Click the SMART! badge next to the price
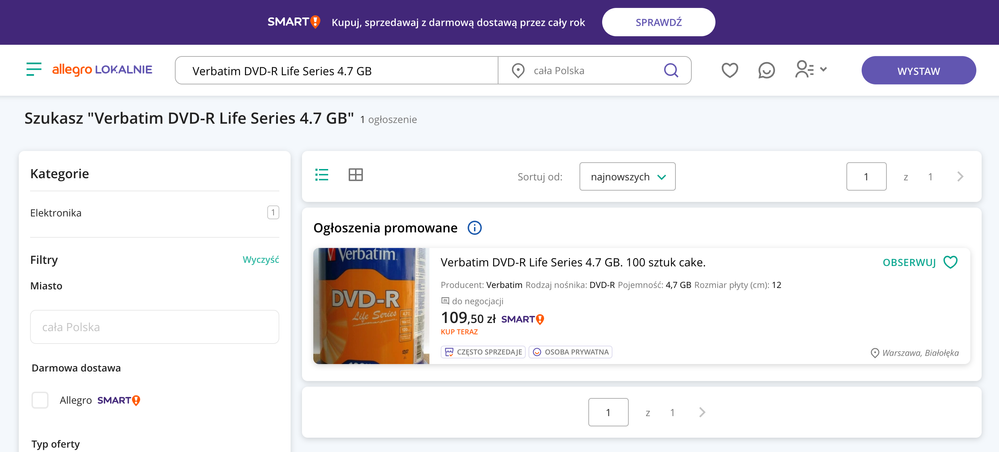 tap(523, 319)
